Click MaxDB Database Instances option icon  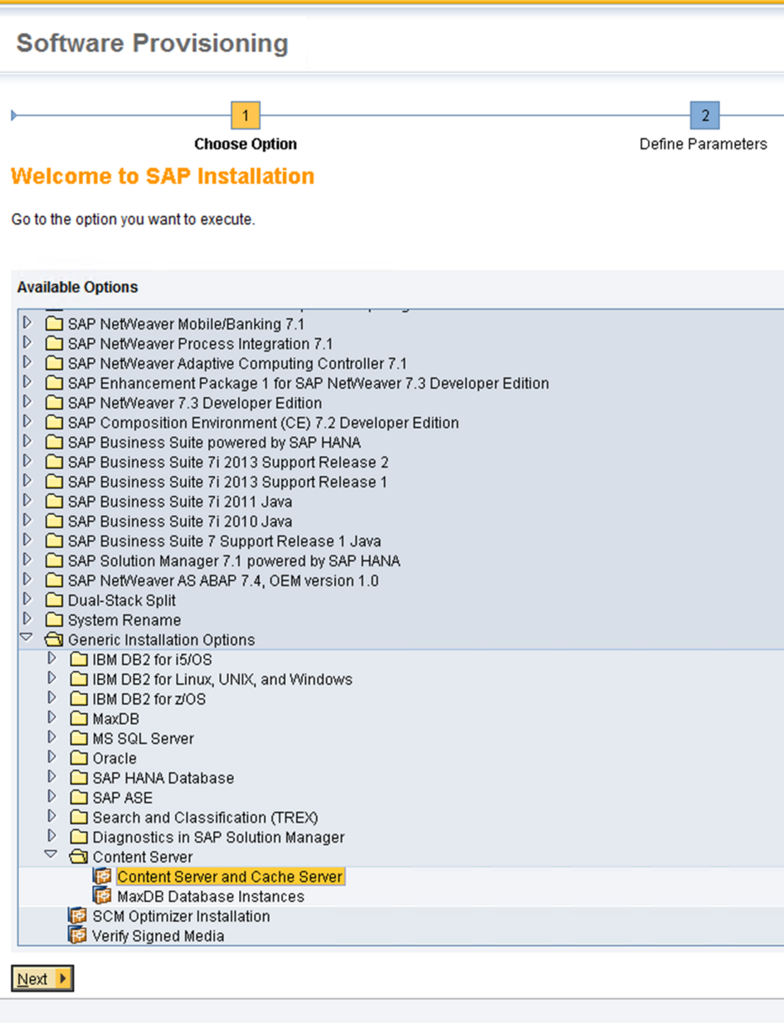[103, 895]
